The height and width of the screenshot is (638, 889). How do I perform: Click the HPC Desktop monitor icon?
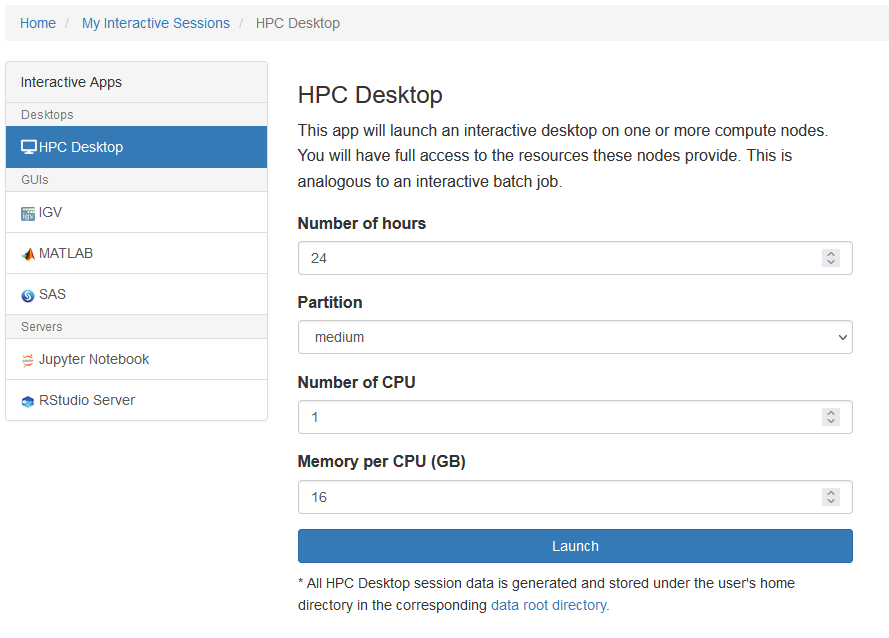click(29, 147)
